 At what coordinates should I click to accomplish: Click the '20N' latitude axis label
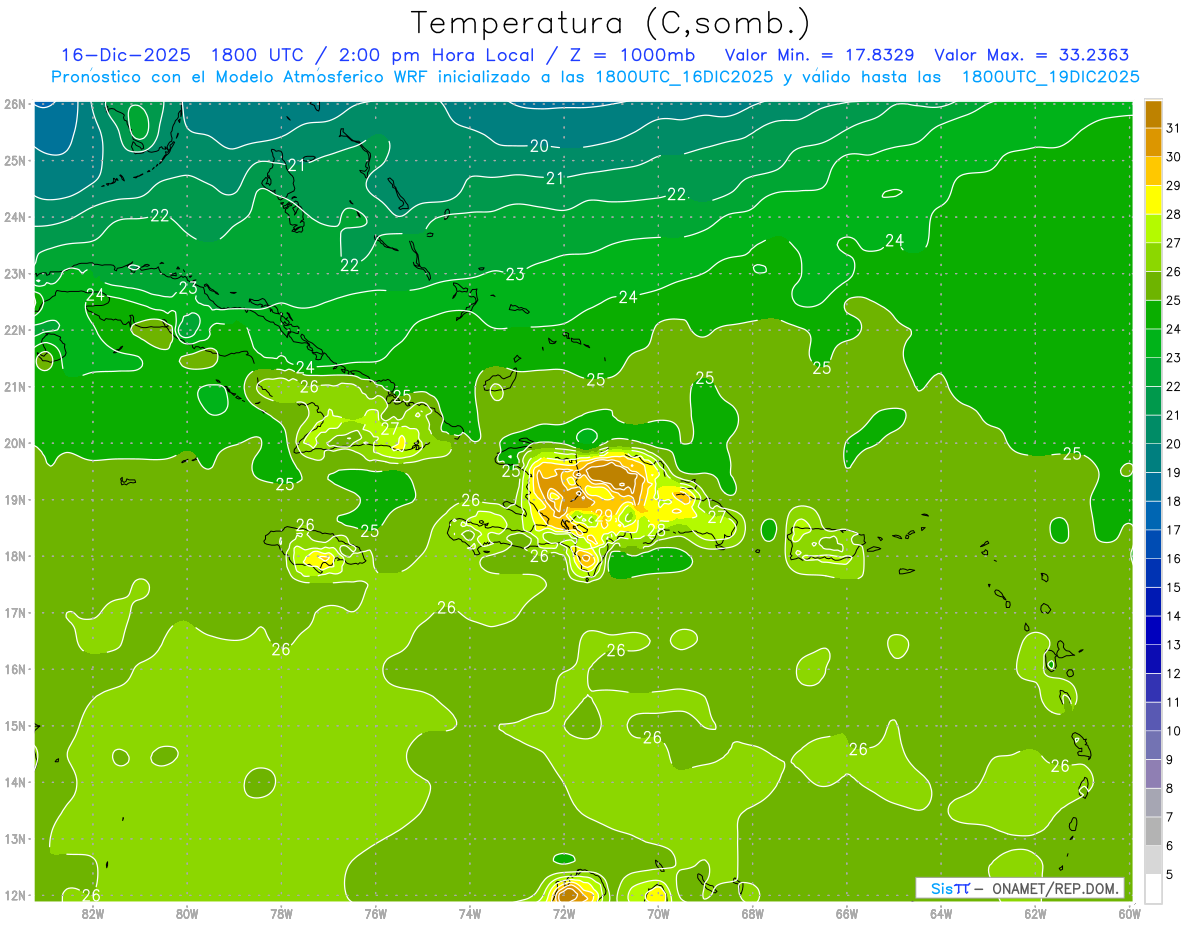[15, 443]
